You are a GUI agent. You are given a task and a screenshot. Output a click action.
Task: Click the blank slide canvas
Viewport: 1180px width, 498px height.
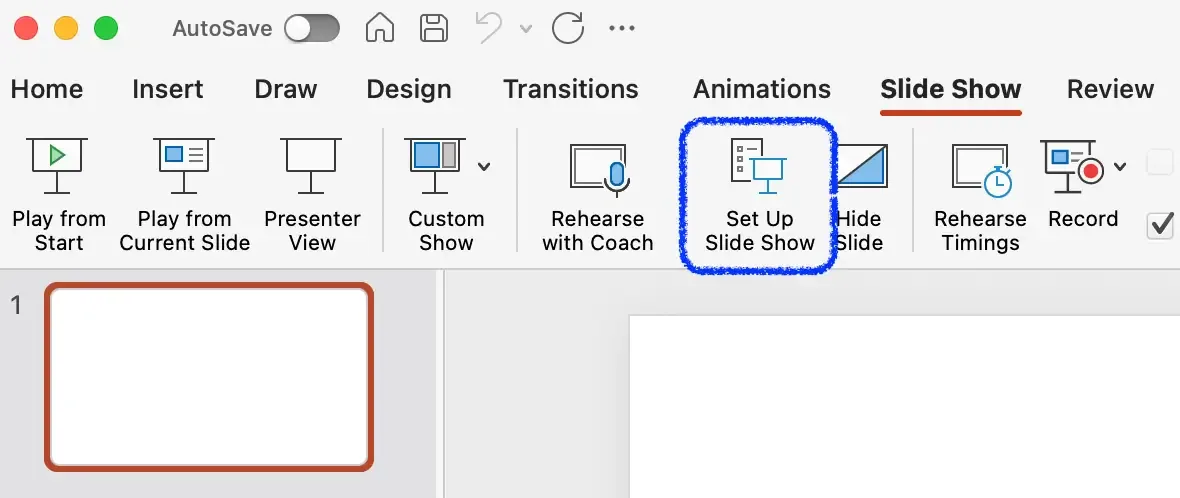[904, 406]
